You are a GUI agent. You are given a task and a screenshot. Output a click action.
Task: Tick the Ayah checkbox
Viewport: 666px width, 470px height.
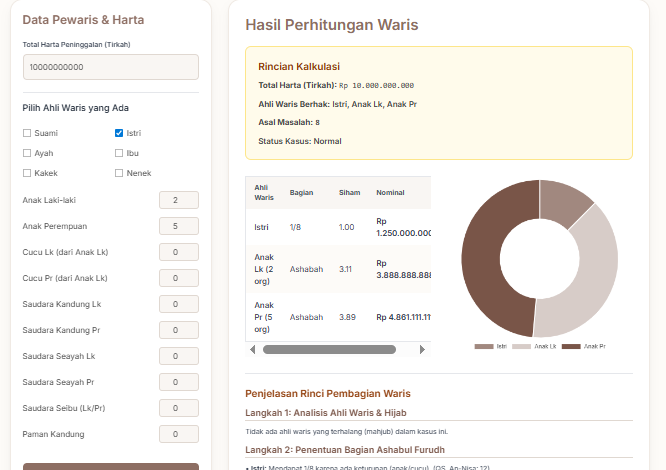(x=27, y=153)
